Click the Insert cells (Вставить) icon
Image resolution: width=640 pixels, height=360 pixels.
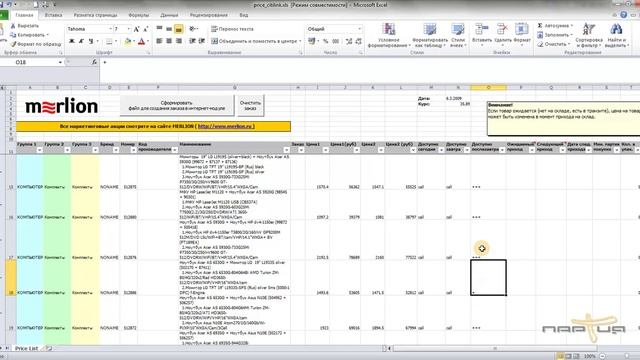(x=482, y=29)
